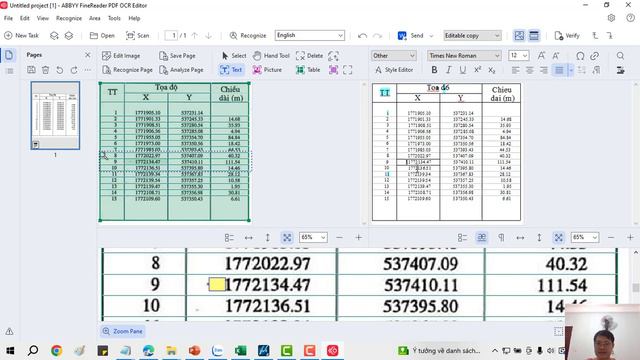Click the Edit Image tool
Viewport: 640px width, 360px height.
(x=121, y=56)
